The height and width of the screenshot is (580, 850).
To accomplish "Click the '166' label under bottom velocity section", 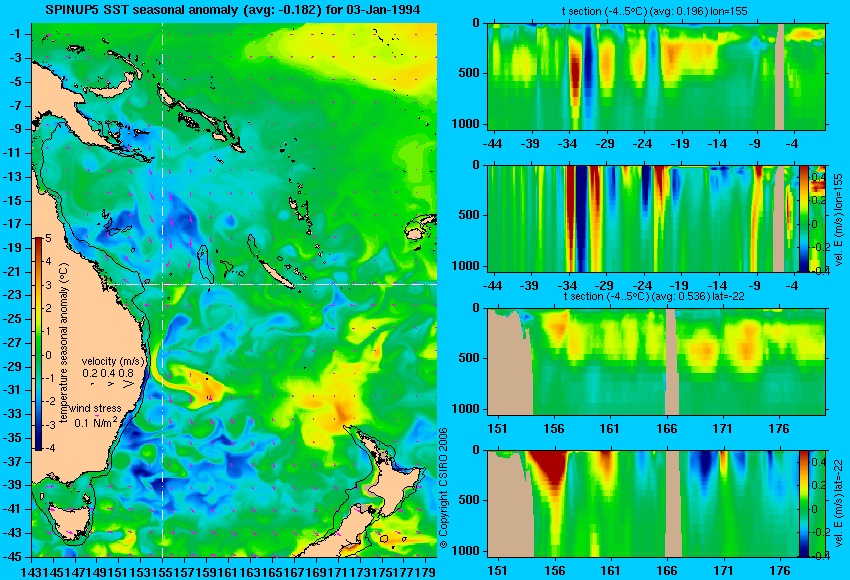I will pyautogui.click(x=667, y=571).
